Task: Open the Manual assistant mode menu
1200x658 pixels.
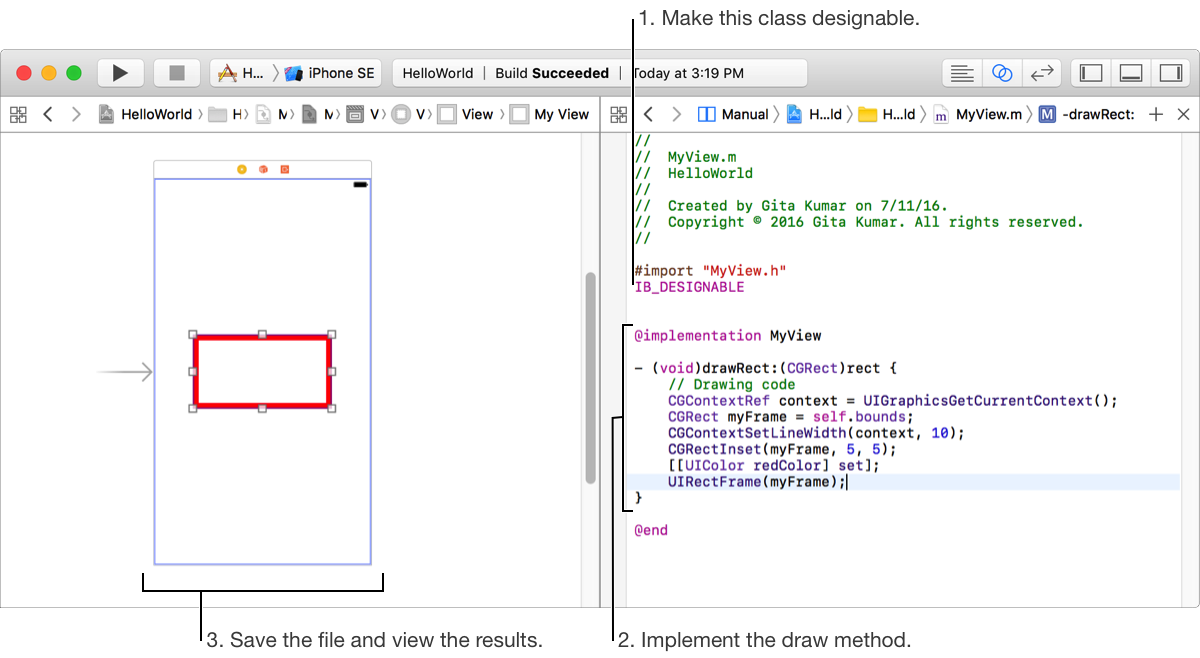Action: pos(733,114)
